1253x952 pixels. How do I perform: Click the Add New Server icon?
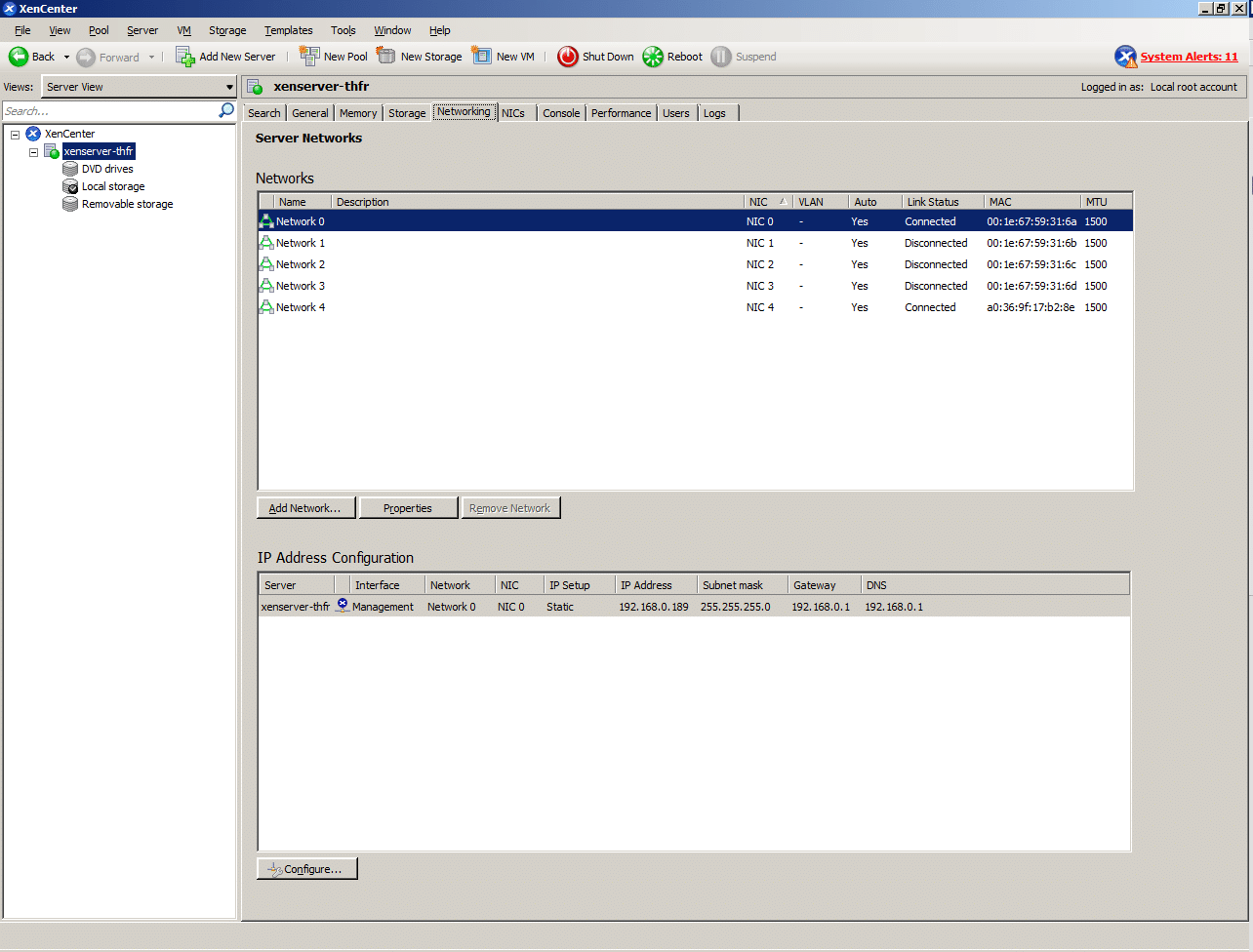tap(185, 57)
